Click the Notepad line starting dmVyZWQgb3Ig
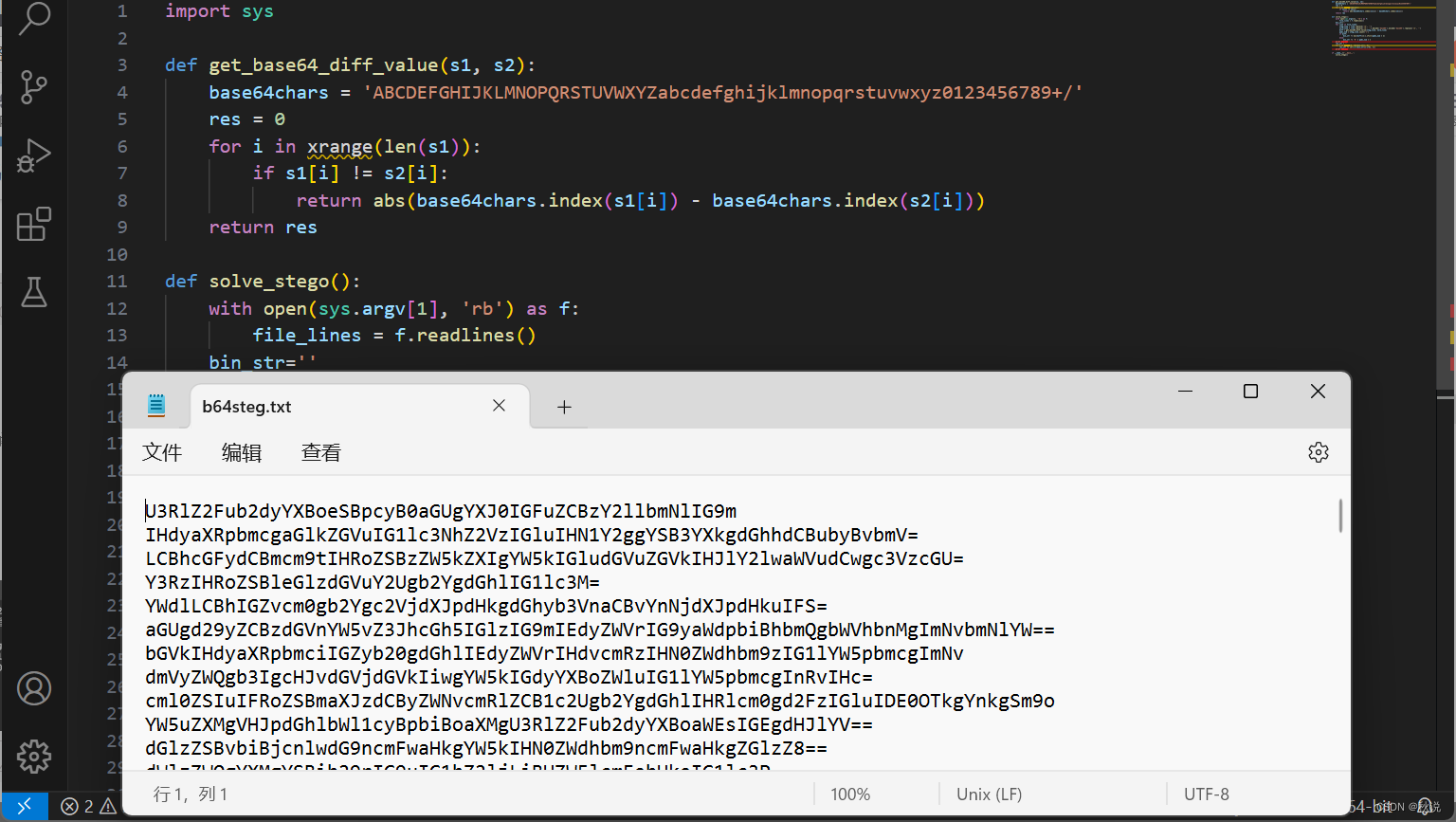Screen dimensions: 1456x822 [x=509, y=677]
